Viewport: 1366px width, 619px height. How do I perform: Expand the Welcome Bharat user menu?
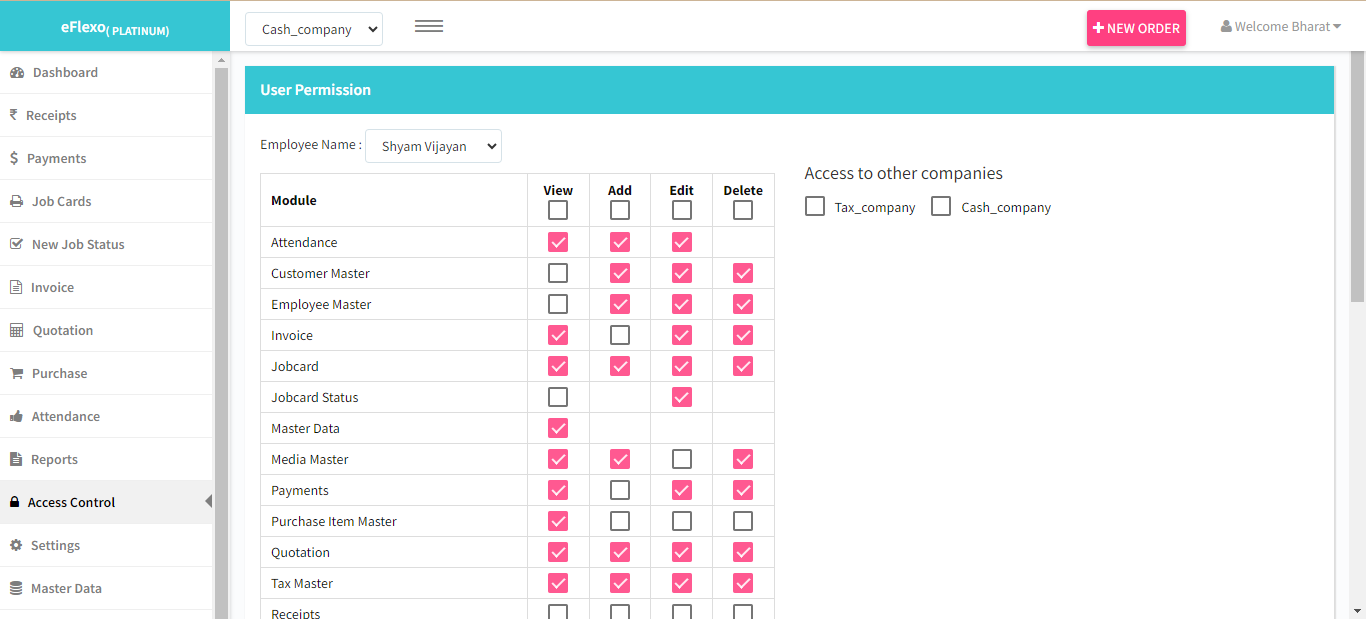pyautogui.click(x=1281, y=27)
